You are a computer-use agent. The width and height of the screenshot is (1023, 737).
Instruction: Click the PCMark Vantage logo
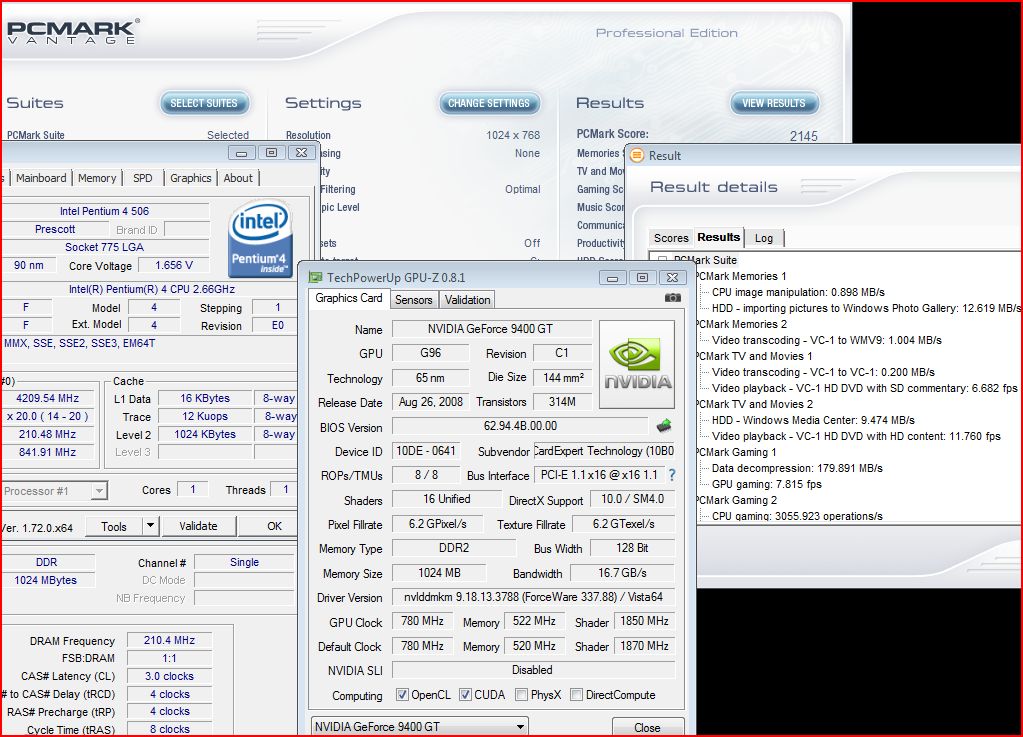point(73,31)
